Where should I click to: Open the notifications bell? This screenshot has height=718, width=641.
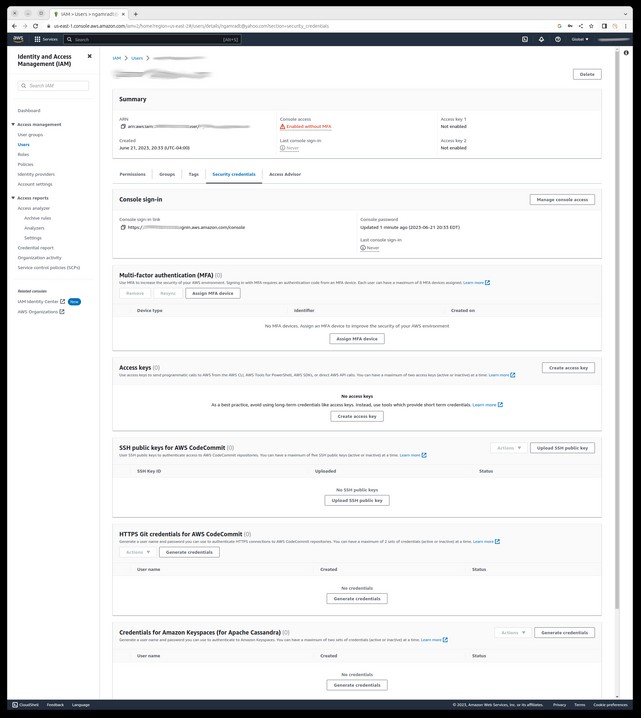541,39
